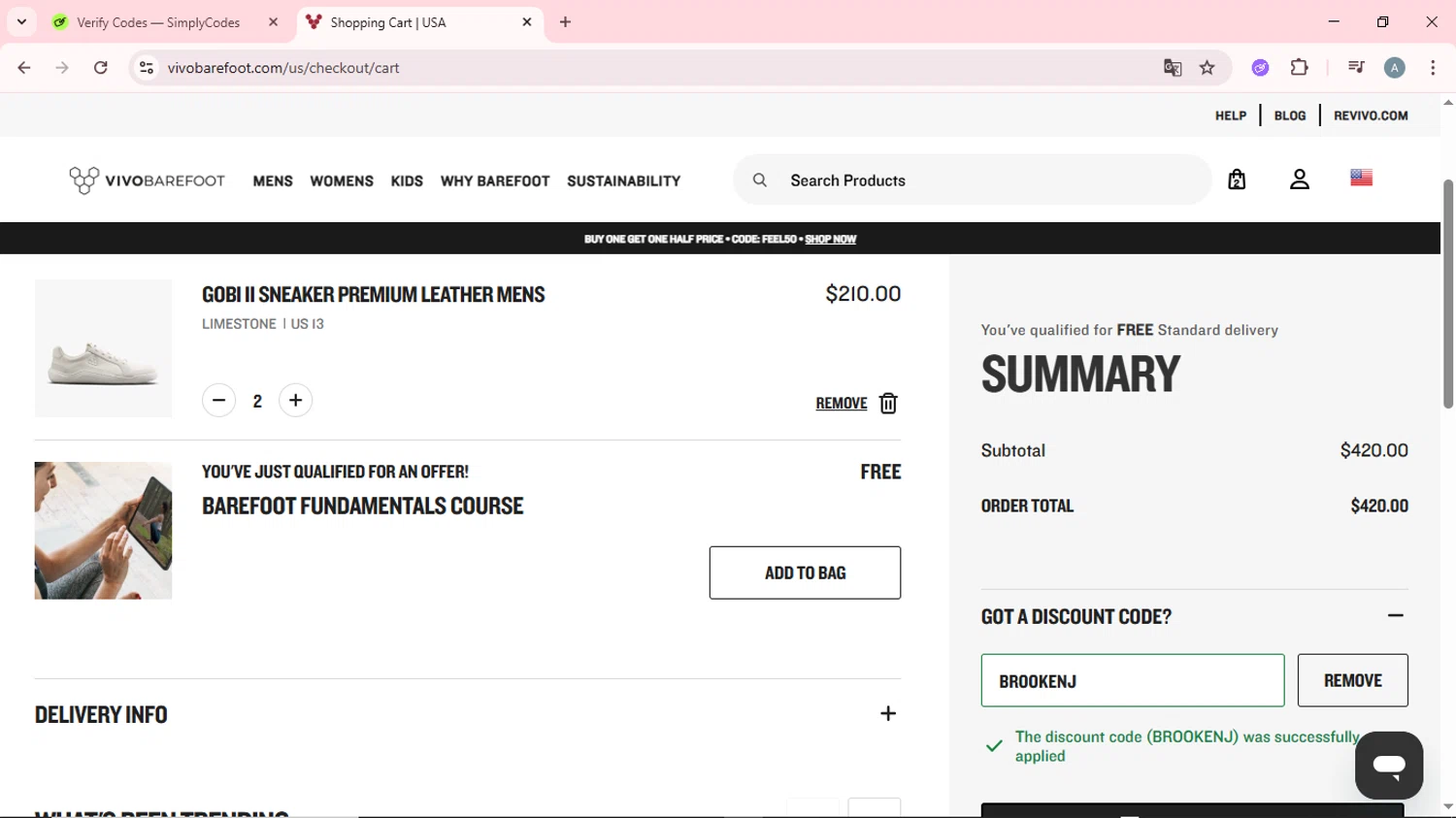Remove the BROOKENJ discount code
This screenshot has width=1456, height=818.
click(x=1353, y=680)
